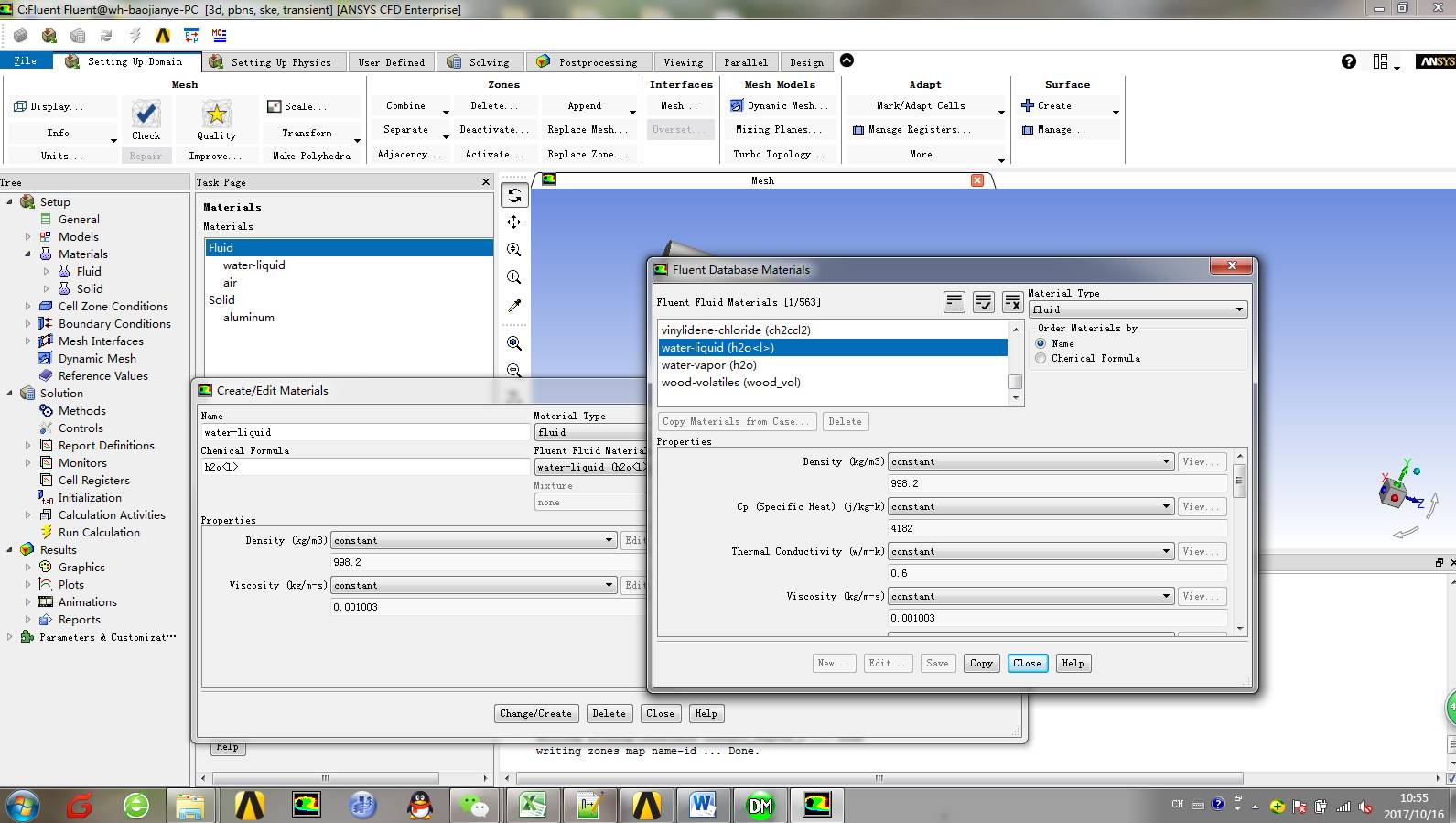The width and height of the screenshot is (1456, 823).
Task: Click the material Name input field
Action: point(365,432)
